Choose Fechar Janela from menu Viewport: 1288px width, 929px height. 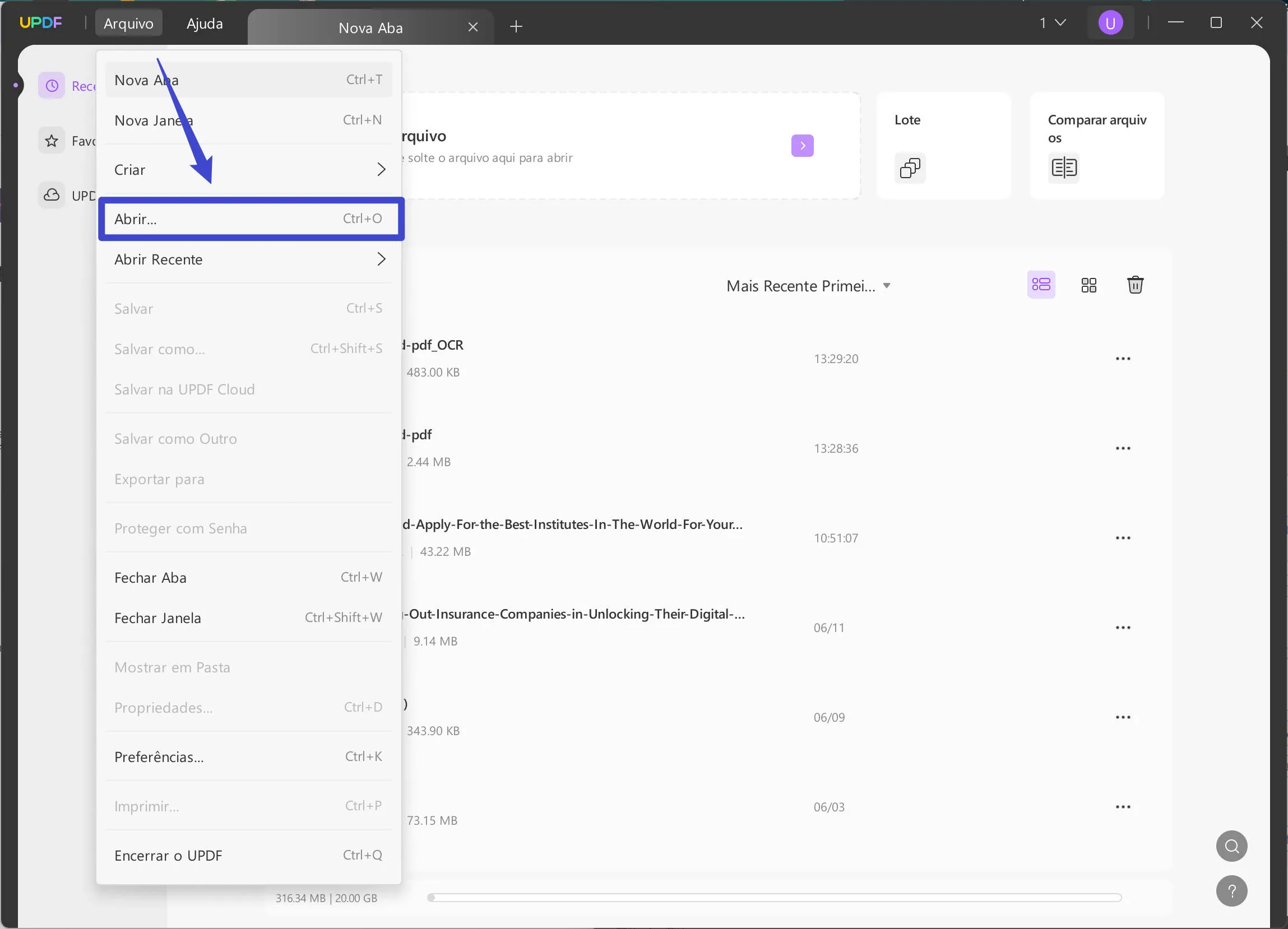point(250,617)
